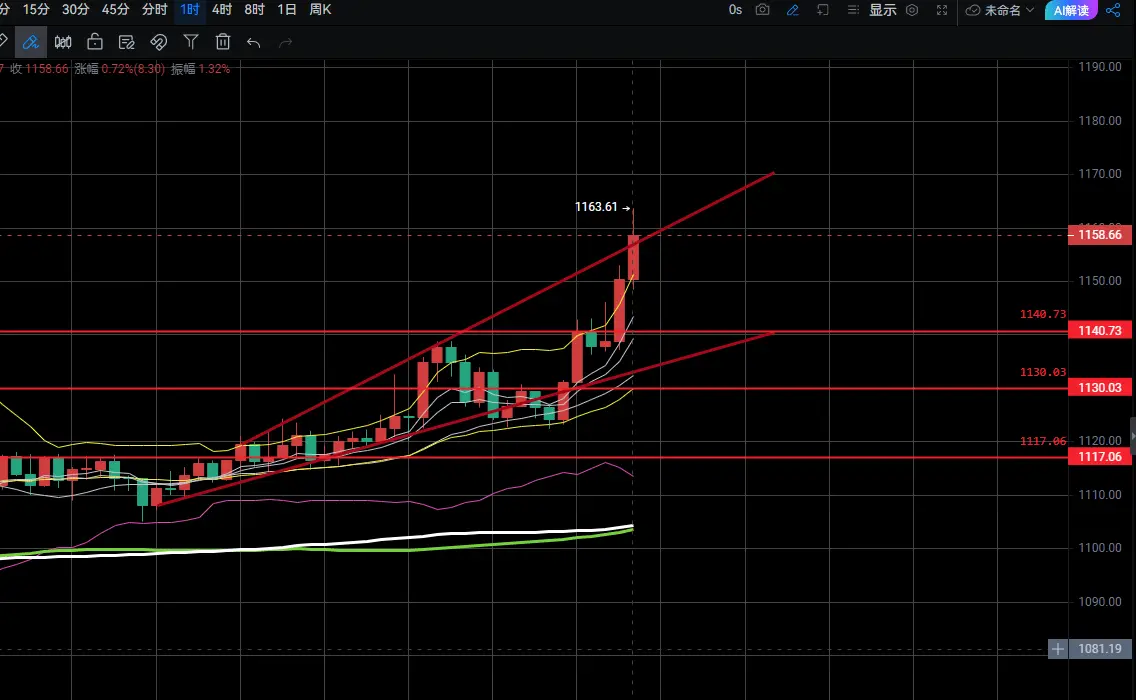The height and width of the screenshot is (700, 1136).
Task: Toggle the magnet snap tool
Action: 159,42
